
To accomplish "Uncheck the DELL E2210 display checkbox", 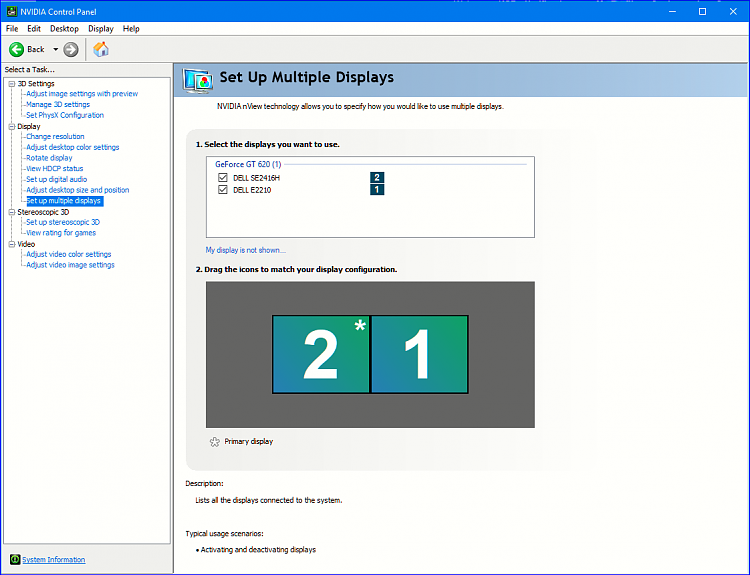I will 222,189.
